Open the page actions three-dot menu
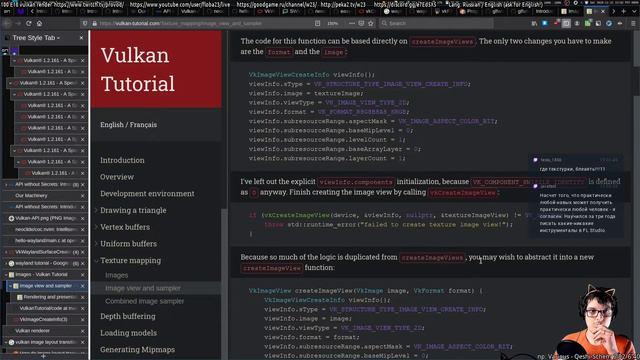 pos(352,23)
